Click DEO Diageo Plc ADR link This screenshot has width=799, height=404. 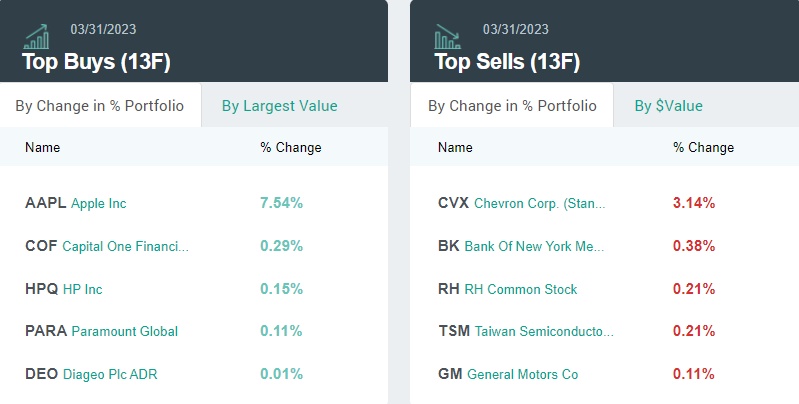(91, 374)
